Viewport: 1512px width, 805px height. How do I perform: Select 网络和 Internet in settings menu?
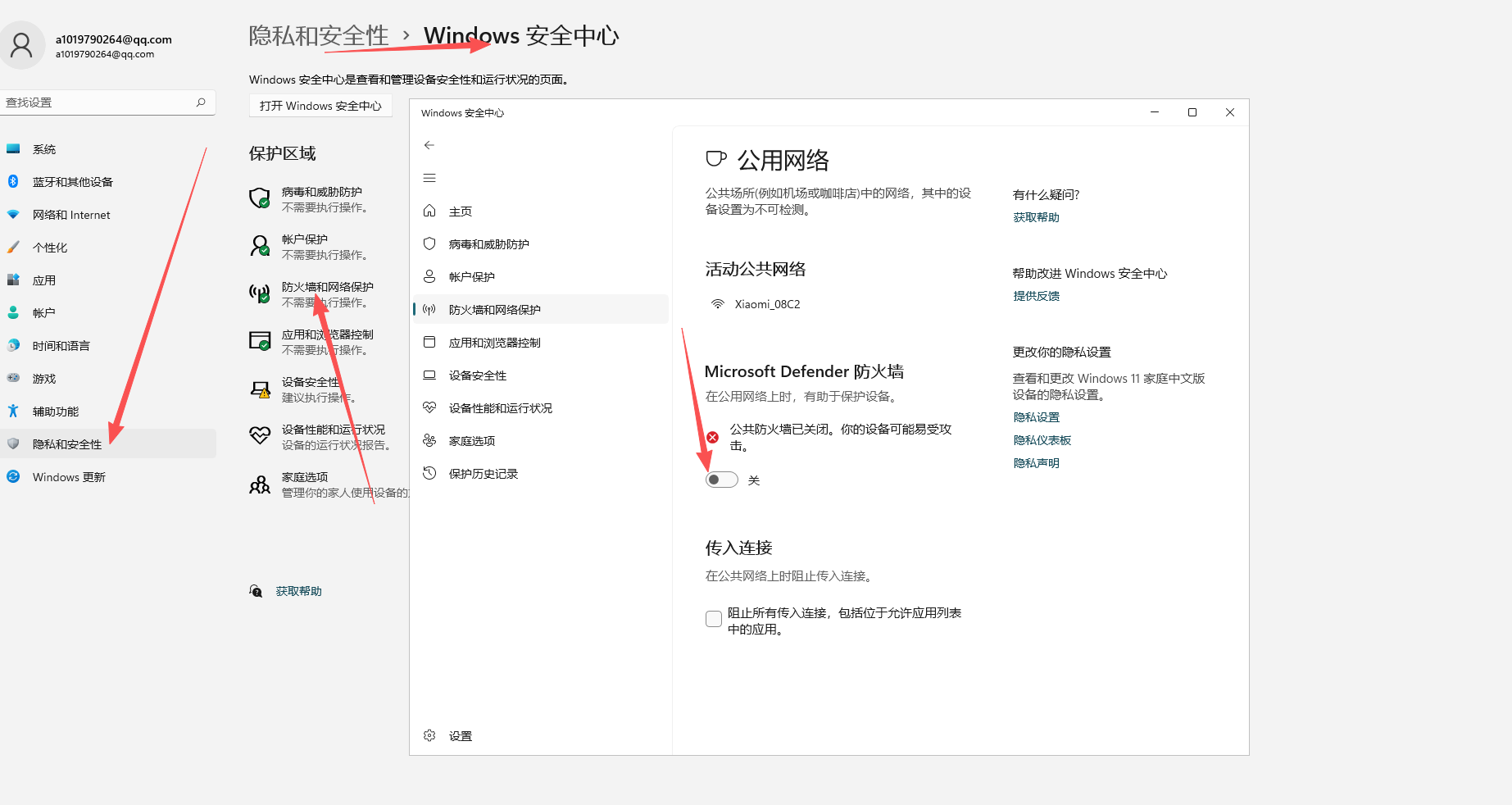click(x=71, y=215)
